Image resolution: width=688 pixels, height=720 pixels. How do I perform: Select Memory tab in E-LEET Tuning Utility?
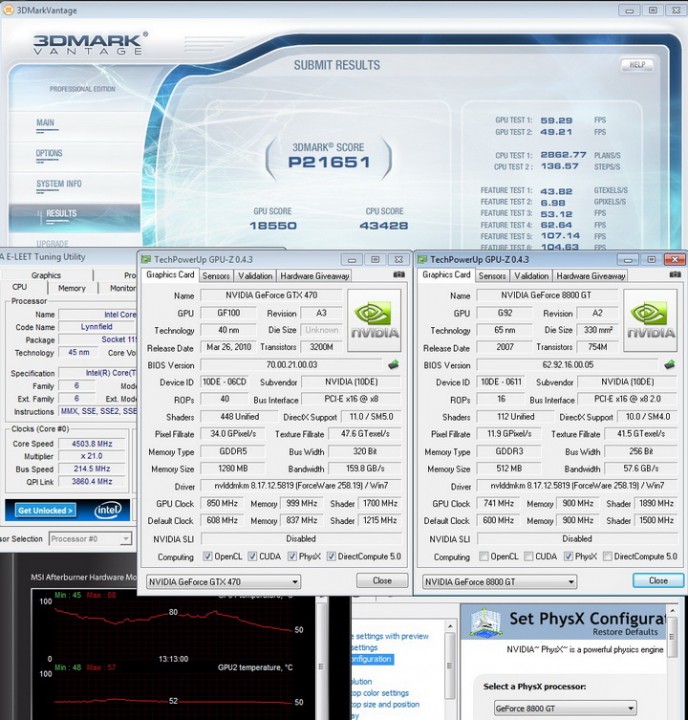pyautogui.click(x=72, y=288)
